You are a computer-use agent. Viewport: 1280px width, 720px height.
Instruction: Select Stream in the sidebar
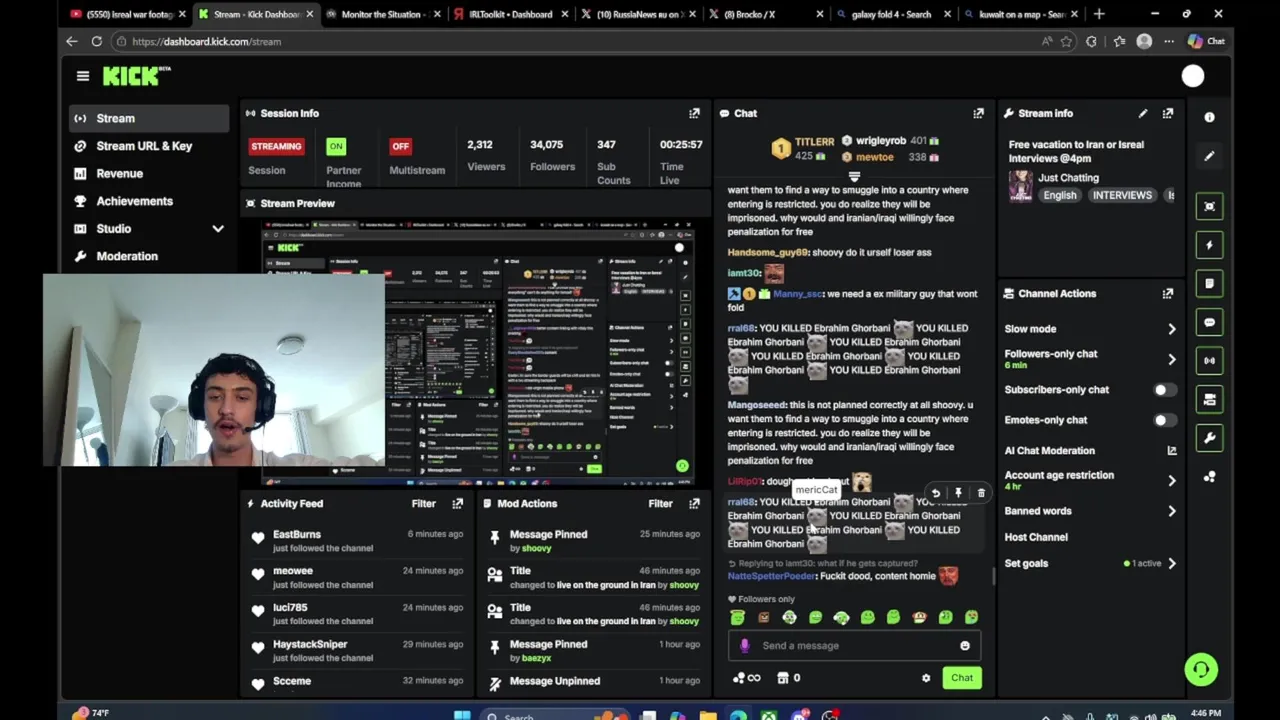[x=148, y=118]
